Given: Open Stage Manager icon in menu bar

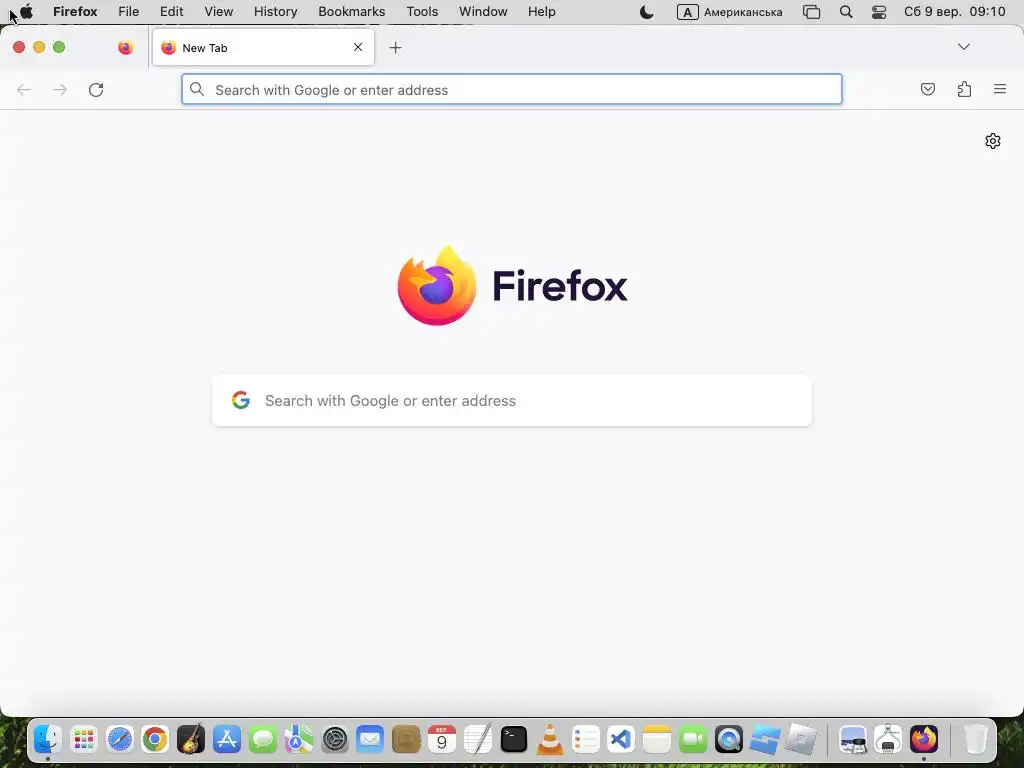Looking at the screenshot, I should coord(811,12).
